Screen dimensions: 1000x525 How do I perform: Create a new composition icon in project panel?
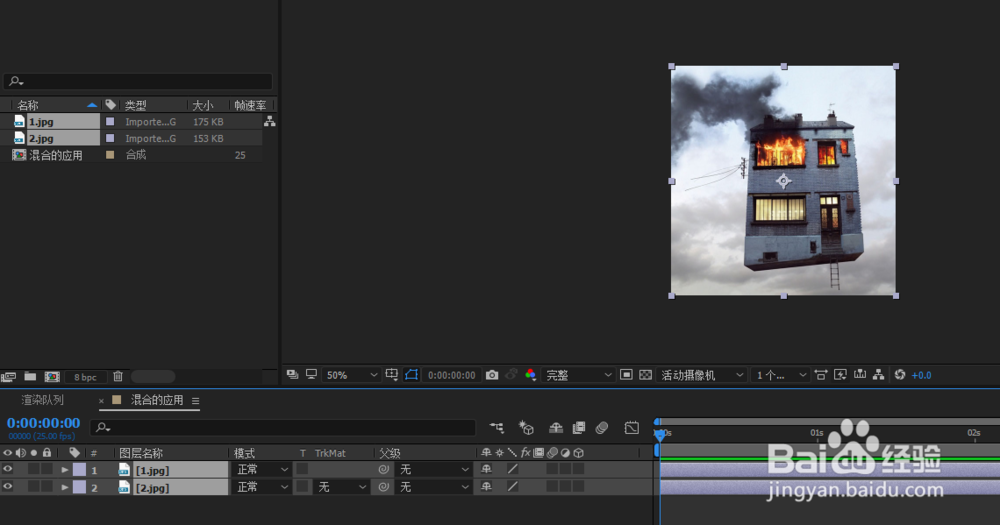click(x=52, y=377)
